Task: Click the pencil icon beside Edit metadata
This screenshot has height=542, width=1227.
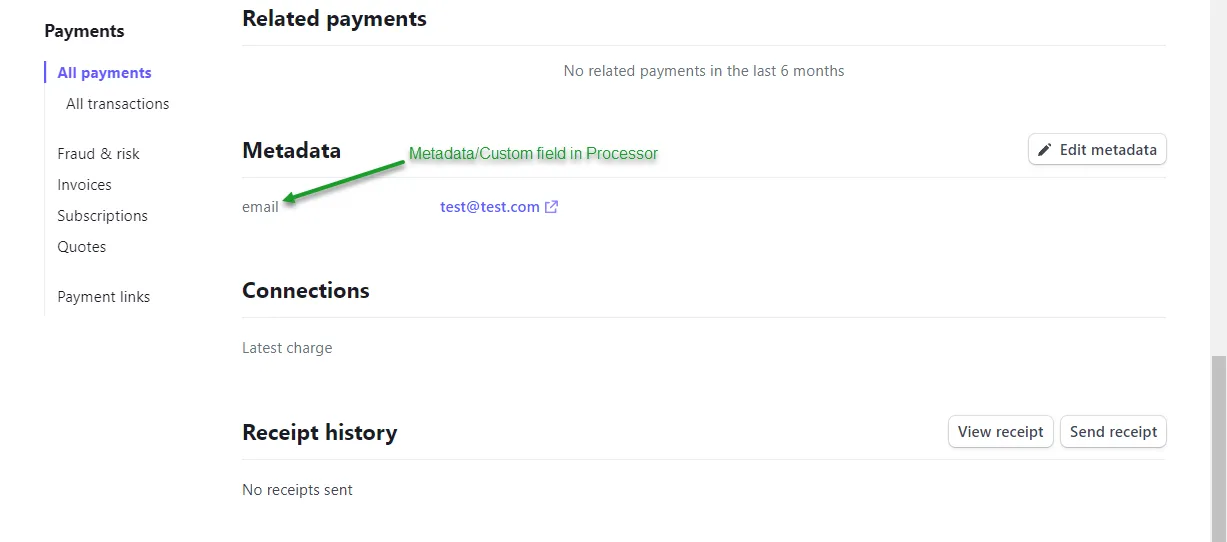Action: [x=1045, y=150]
